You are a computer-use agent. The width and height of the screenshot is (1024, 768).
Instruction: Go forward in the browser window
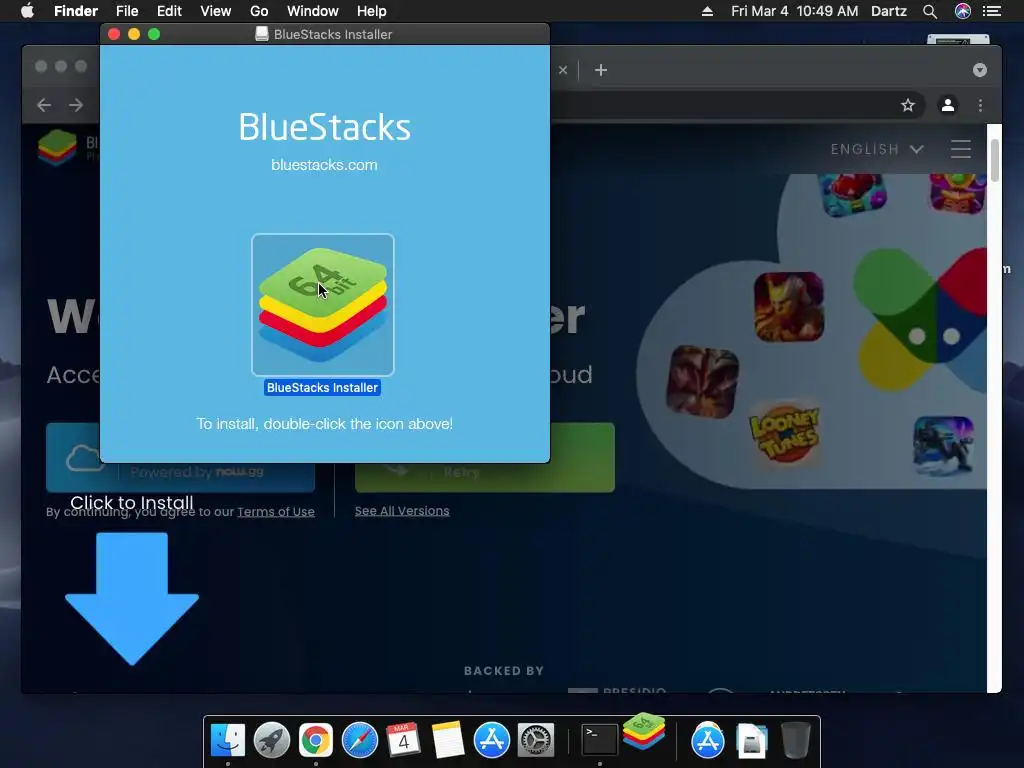[x=76, y=105]
